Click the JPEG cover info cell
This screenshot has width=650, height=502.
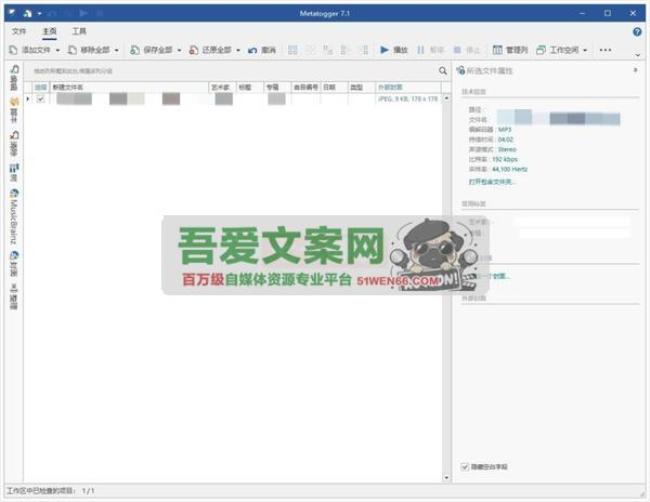pyautogui.click(x=408, y=99)
